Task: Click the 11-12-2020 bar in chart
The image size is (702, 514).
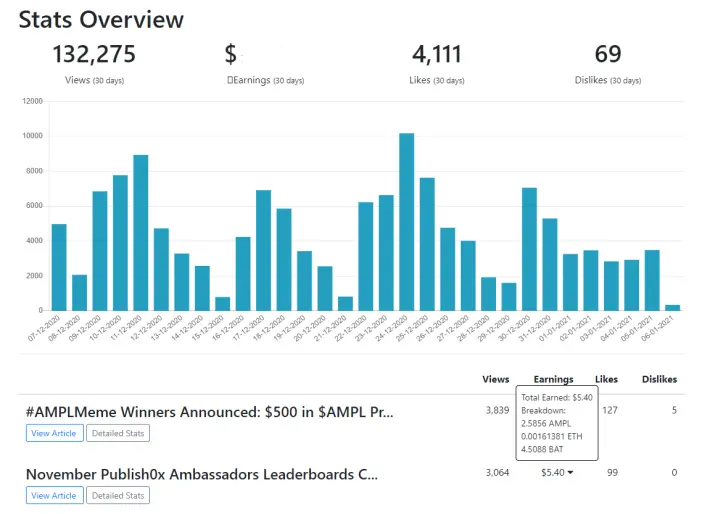Action: point(141,233)
